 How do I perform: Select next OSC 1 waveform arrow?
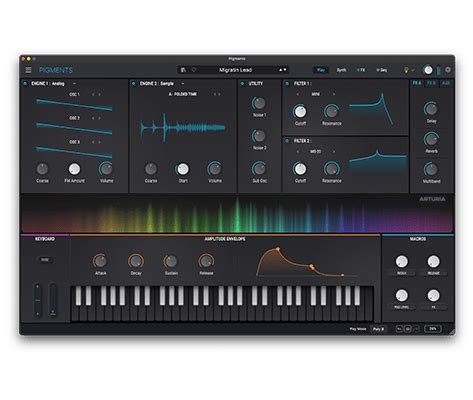point(99,95)
